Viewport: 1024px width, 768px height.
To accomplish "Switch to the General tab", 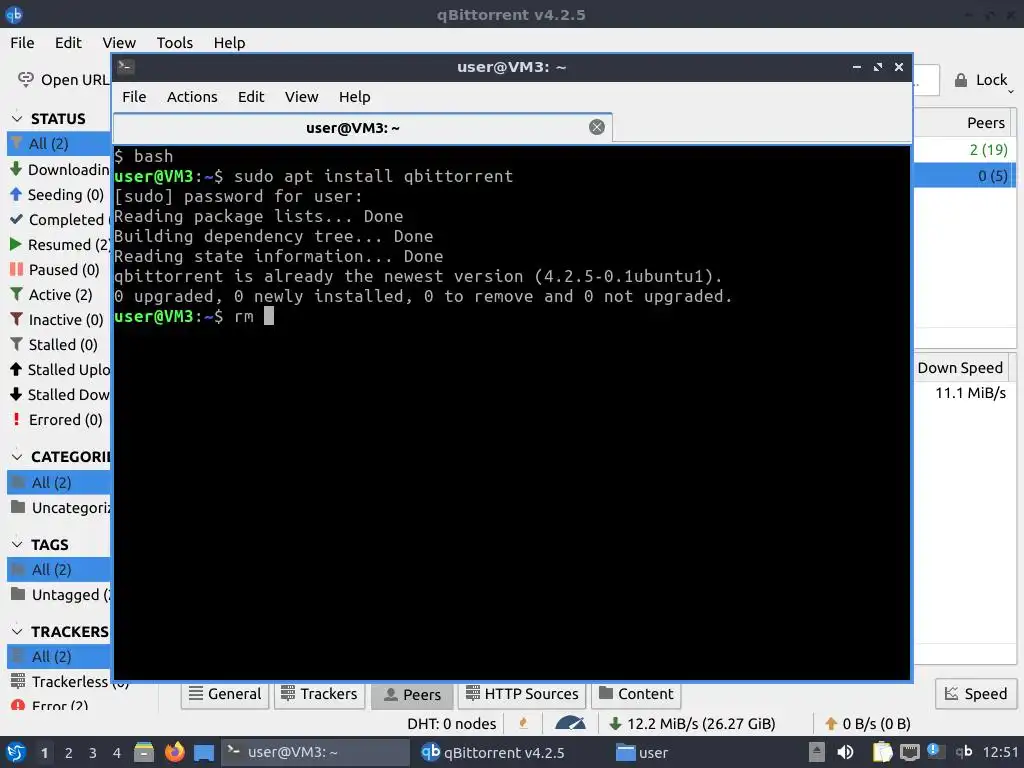I will tap(225, 694).
